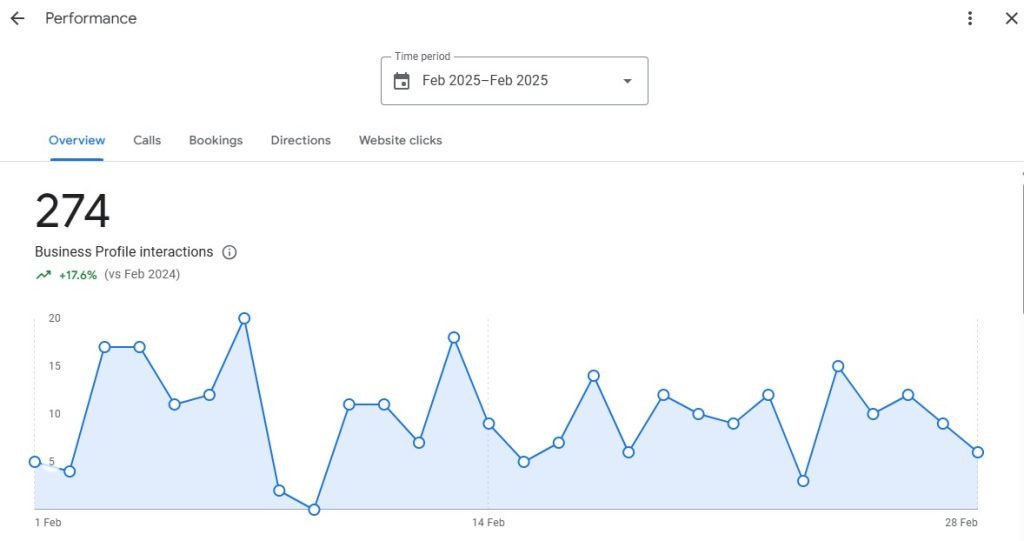Open the three-dot more options menu
The image size is (1024, 541).
(x=970, y=18)
